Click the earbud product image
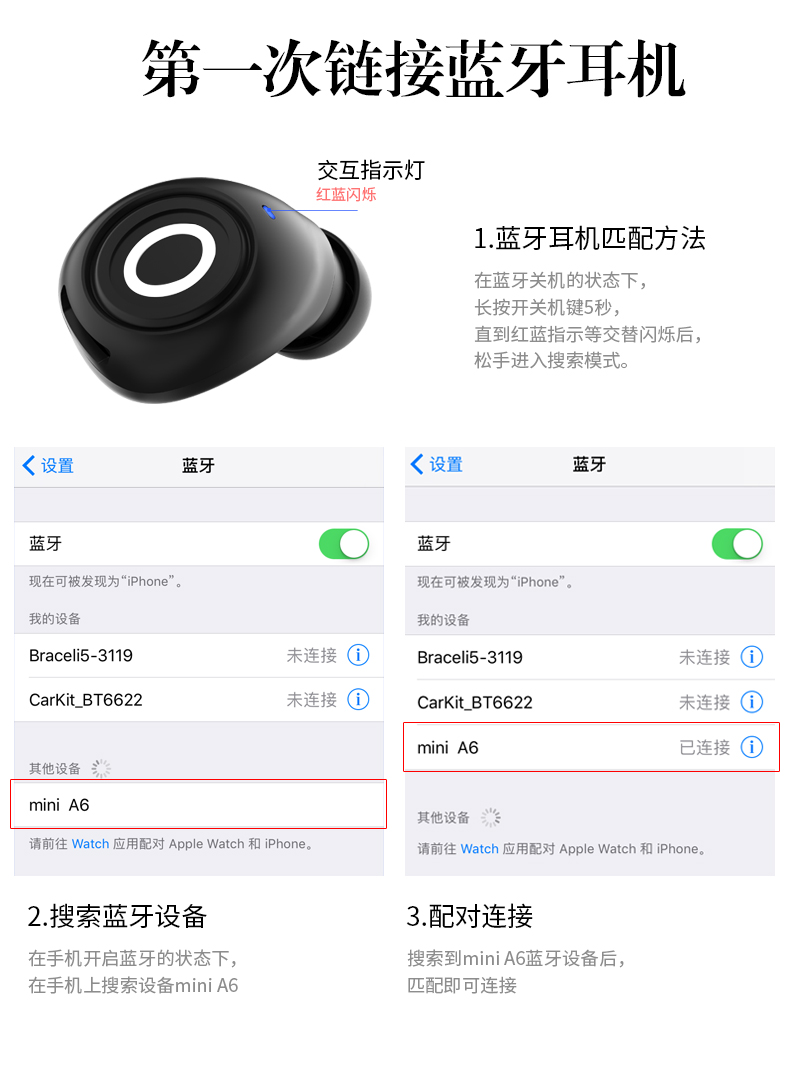Image resolution: width=790 pixels, height=1081 pixels. tap(215, 290)
